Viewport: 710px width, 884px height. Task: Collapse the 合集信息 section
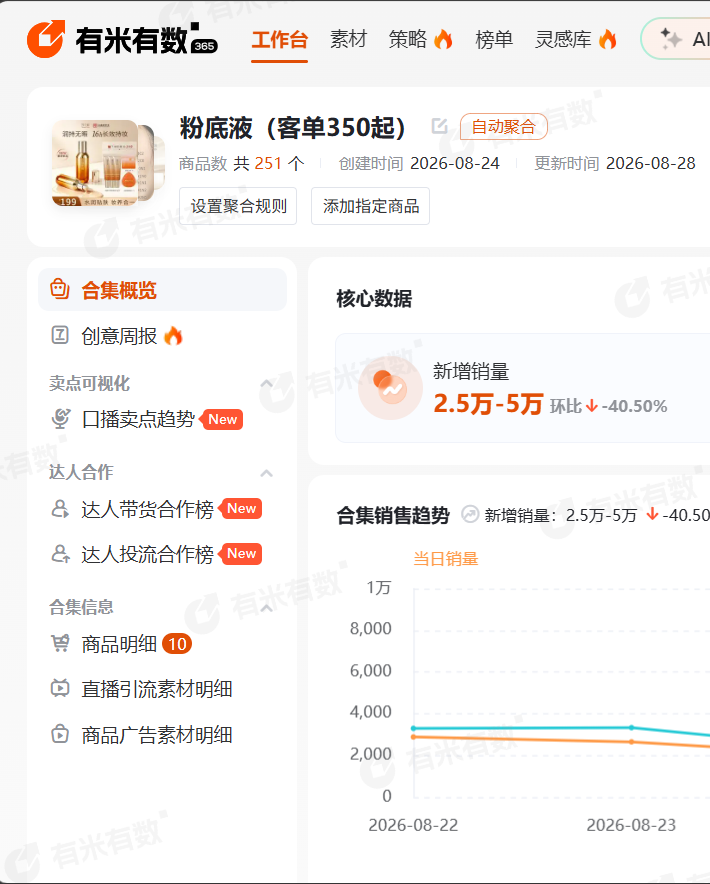(267, 608)
